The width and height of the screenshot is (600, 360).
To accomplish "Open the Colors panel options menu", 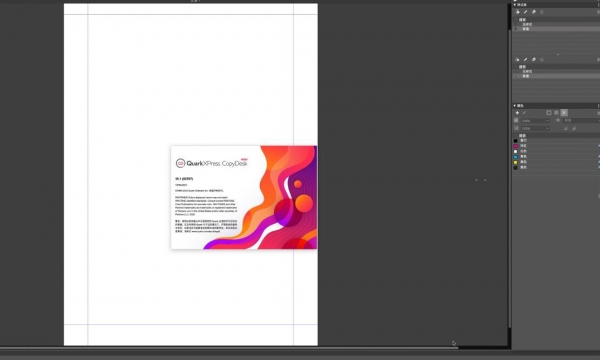I will (x=598, y=106).
